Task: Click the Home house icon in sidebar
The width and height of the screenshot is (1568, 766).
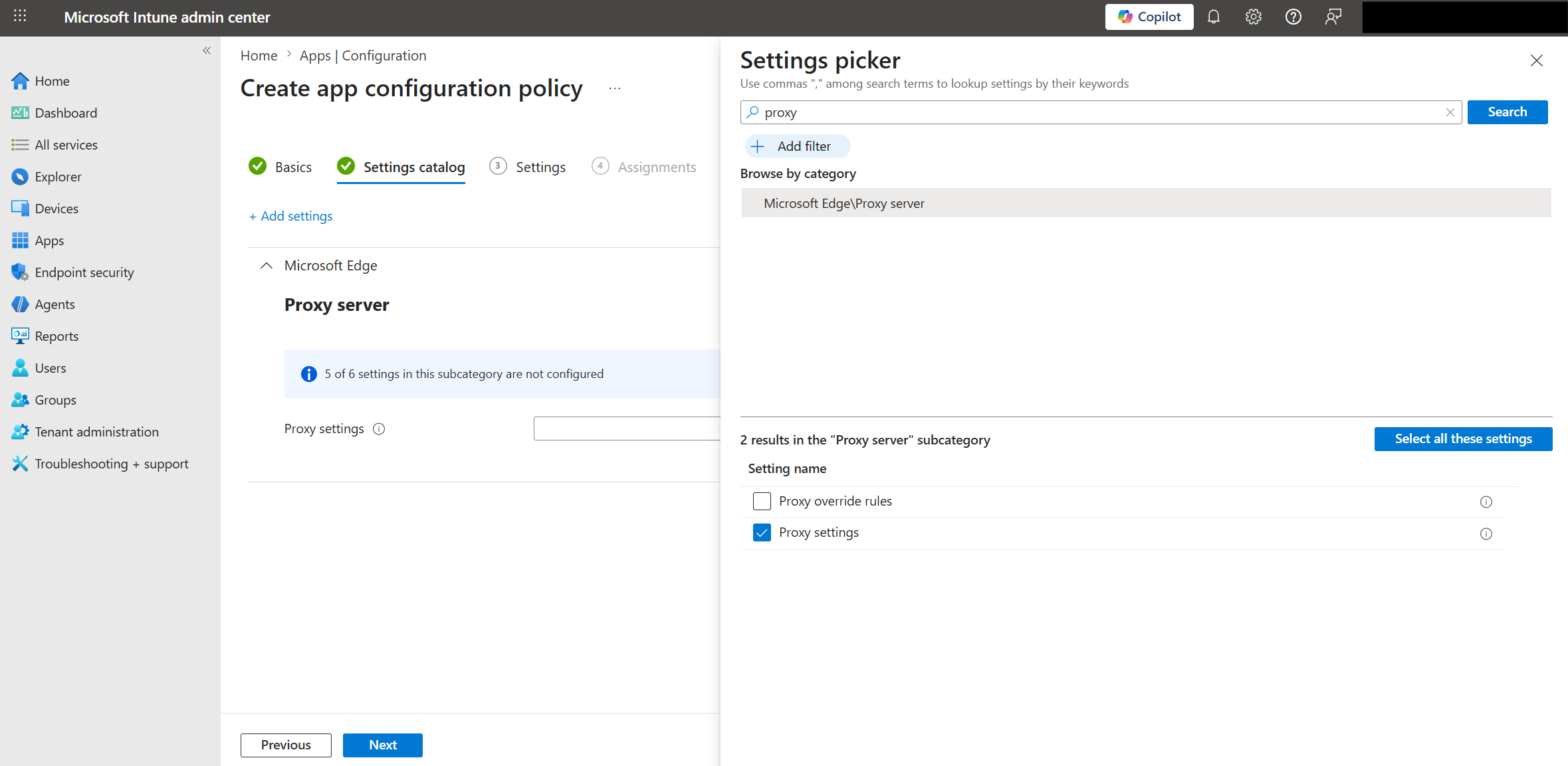Action: [20, 81]
